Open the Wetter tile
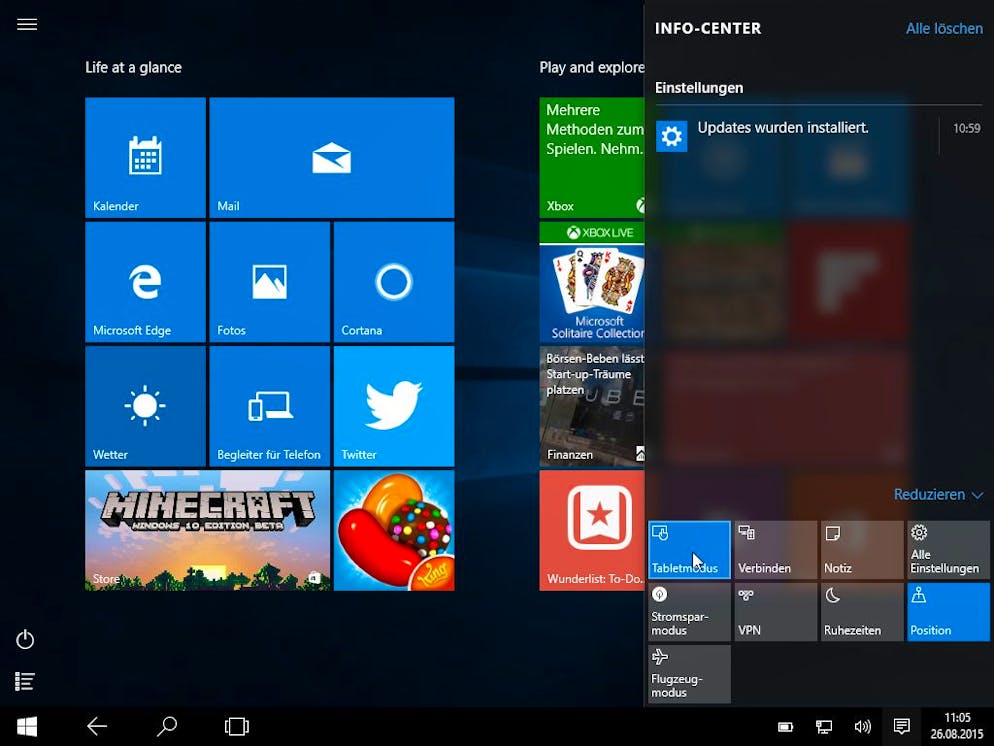The image size is (994, 746). (145, 406)
